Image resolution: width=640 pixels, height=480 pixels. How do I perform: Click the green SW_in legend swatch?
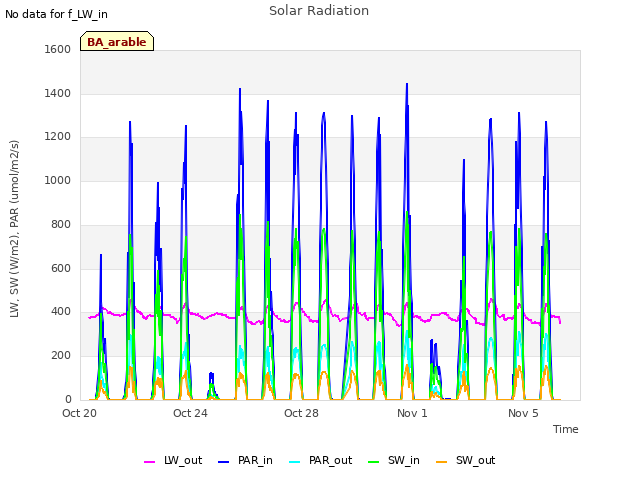point(373,462)
